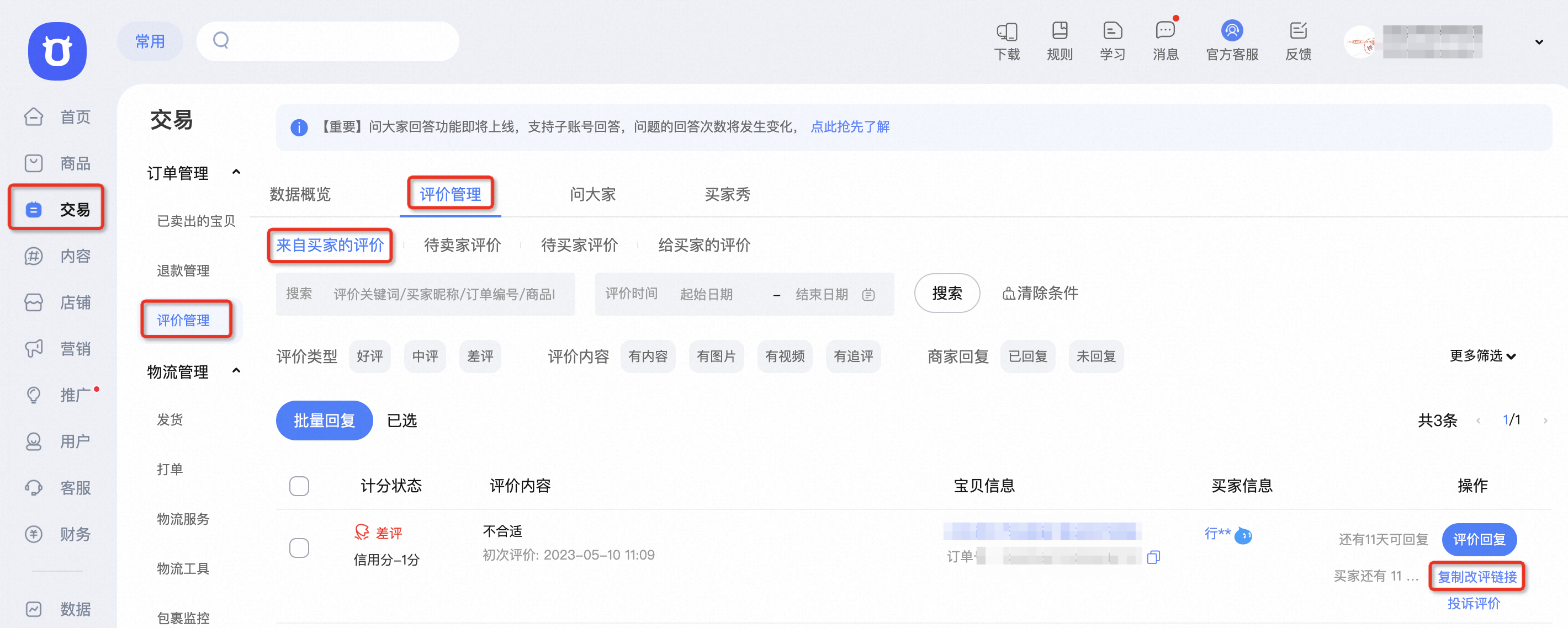Screen dimensions: 1568x628
Task: Click 点此抢先了解 link in banner
Action: 850,126
